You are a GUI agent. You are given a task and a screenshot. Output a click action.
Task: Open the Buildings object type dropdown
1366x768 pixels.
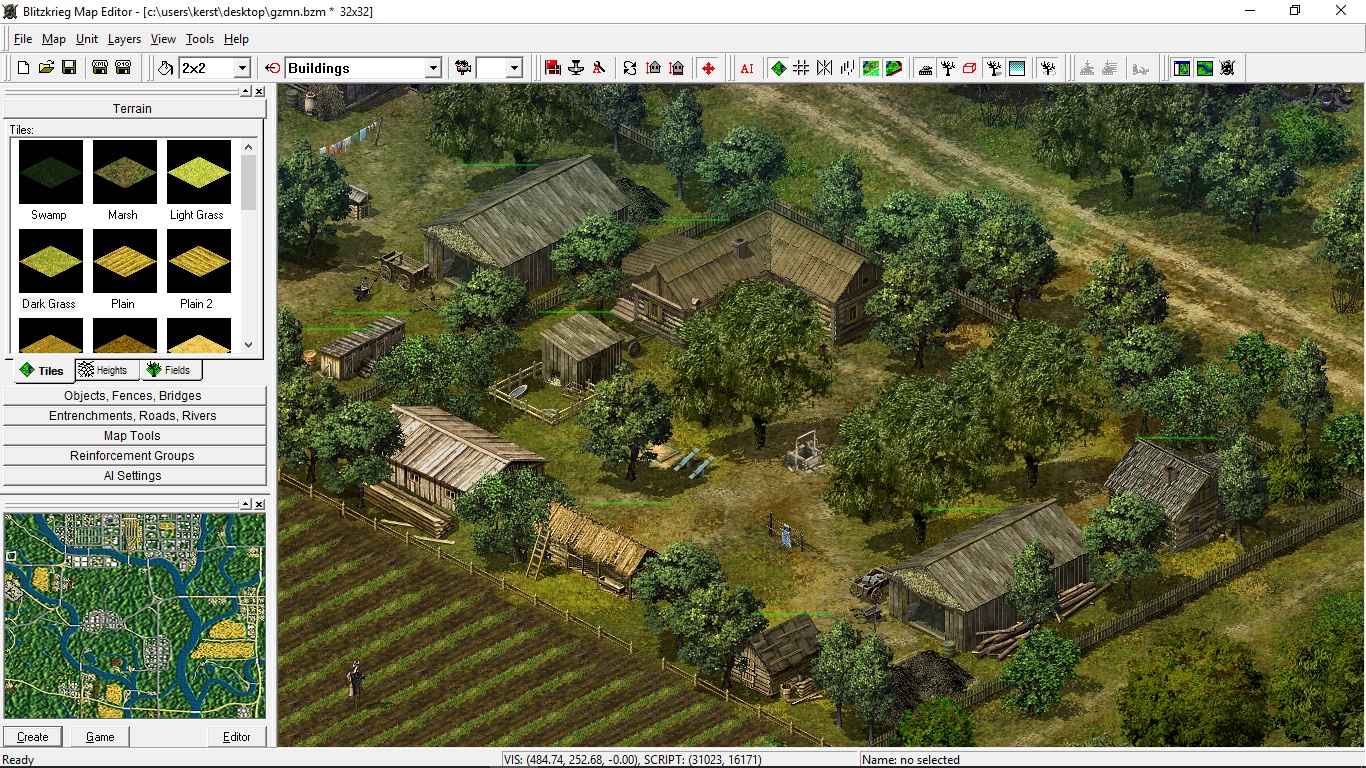(x=433, y=68)
